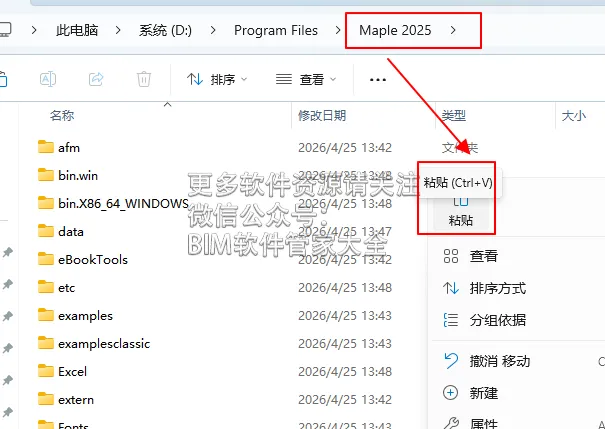Select the Excel folder

point(72,372)
